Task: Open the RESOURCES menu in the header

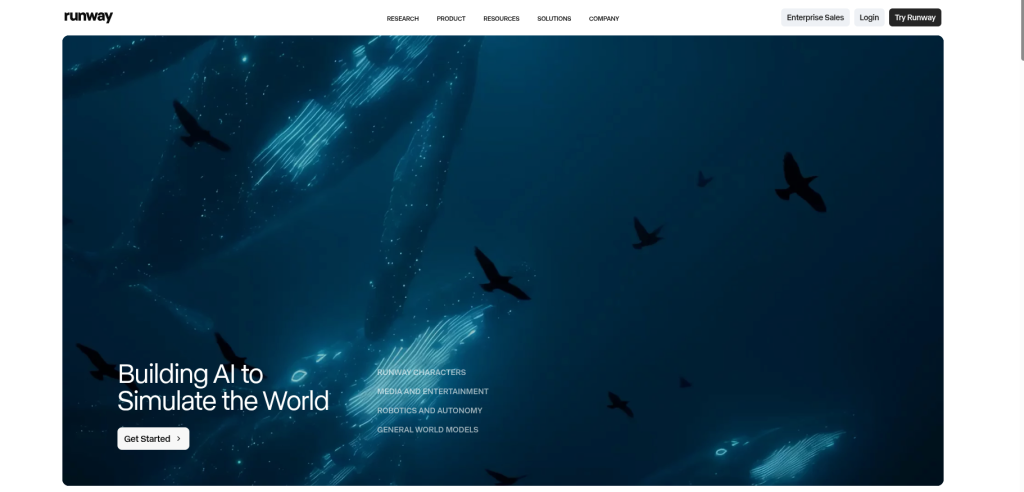Action: [501, 19]
